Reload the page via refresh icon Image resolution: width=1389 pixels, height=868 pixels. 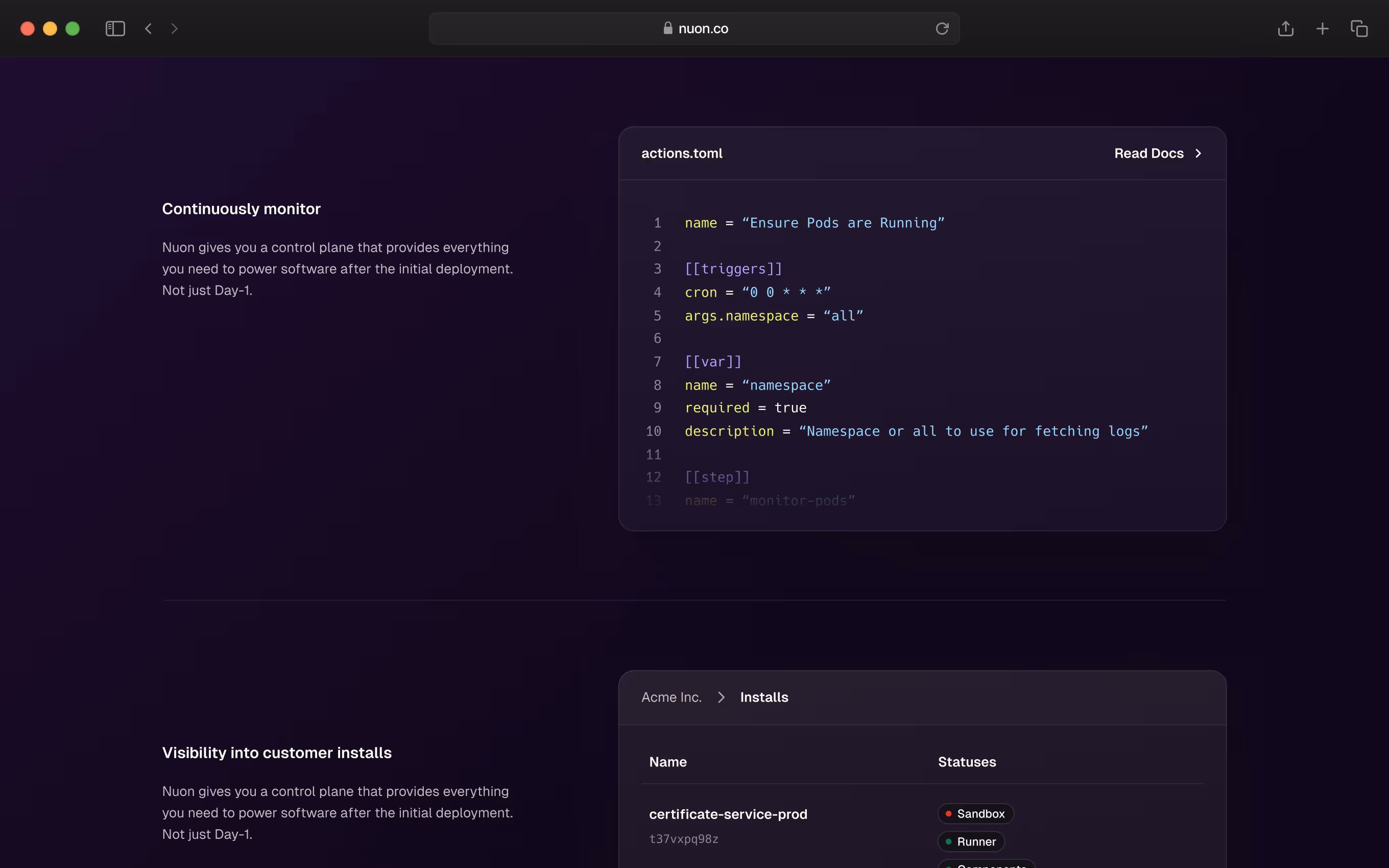point(942,29)
